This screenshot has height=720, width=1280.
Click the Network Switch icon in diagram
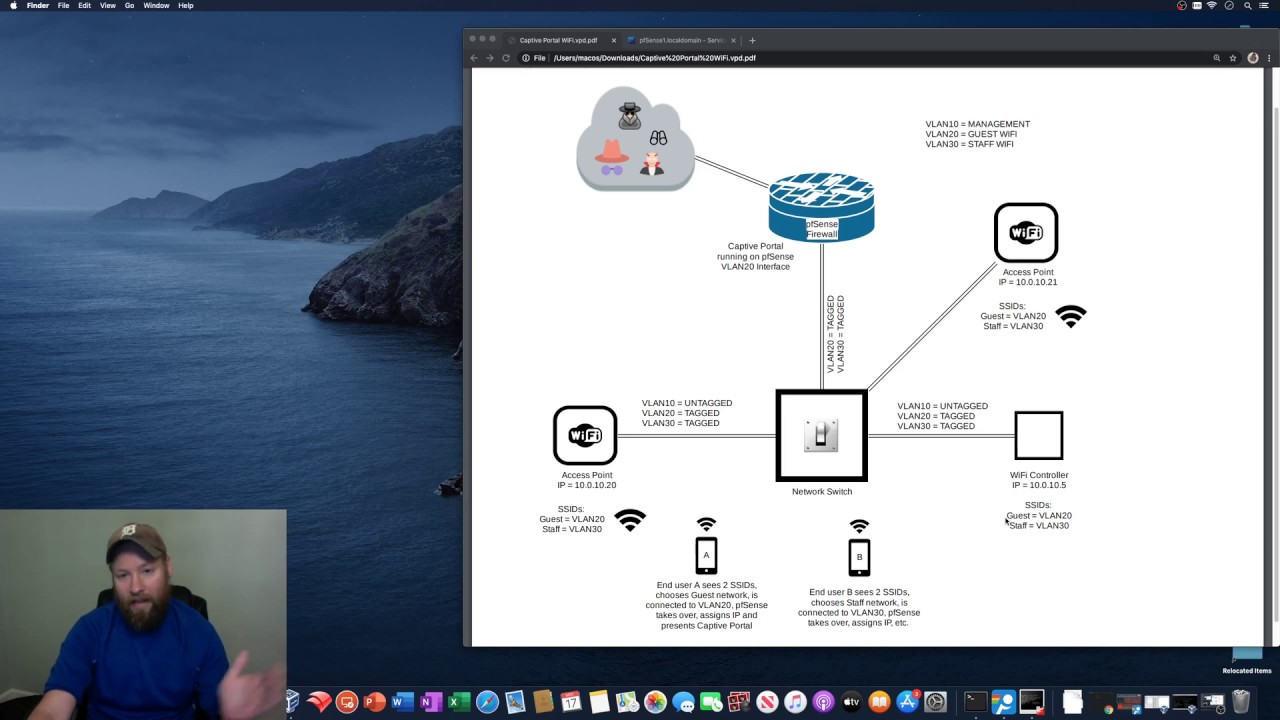[822, 436]
